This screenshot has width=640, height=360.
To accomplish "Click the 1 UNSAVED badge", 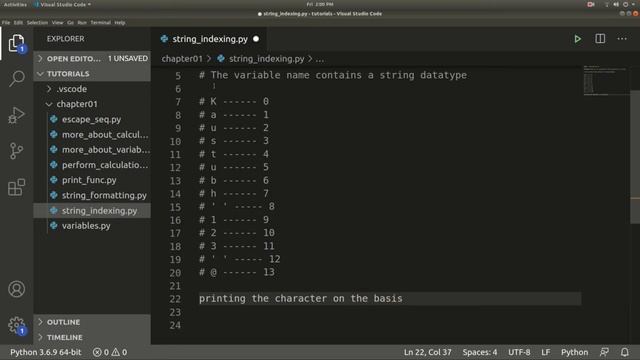I will point(128,58).
